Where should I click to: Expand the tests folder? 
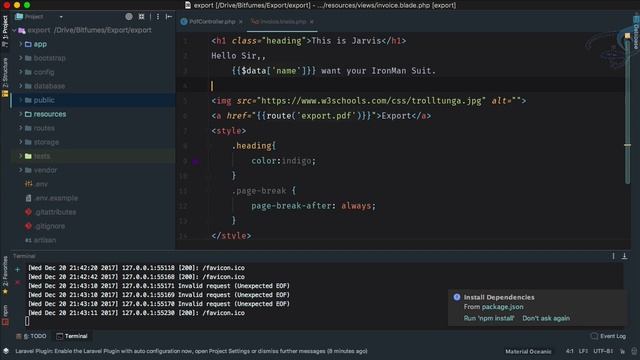click(x=20, y=156)
